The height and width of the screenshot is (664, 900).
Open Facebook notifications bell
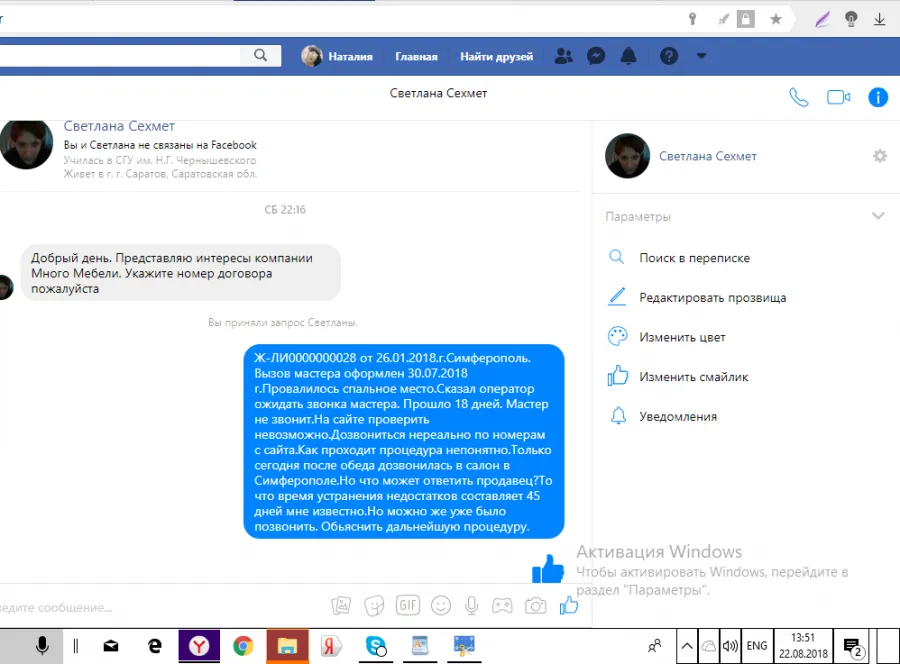629,56
